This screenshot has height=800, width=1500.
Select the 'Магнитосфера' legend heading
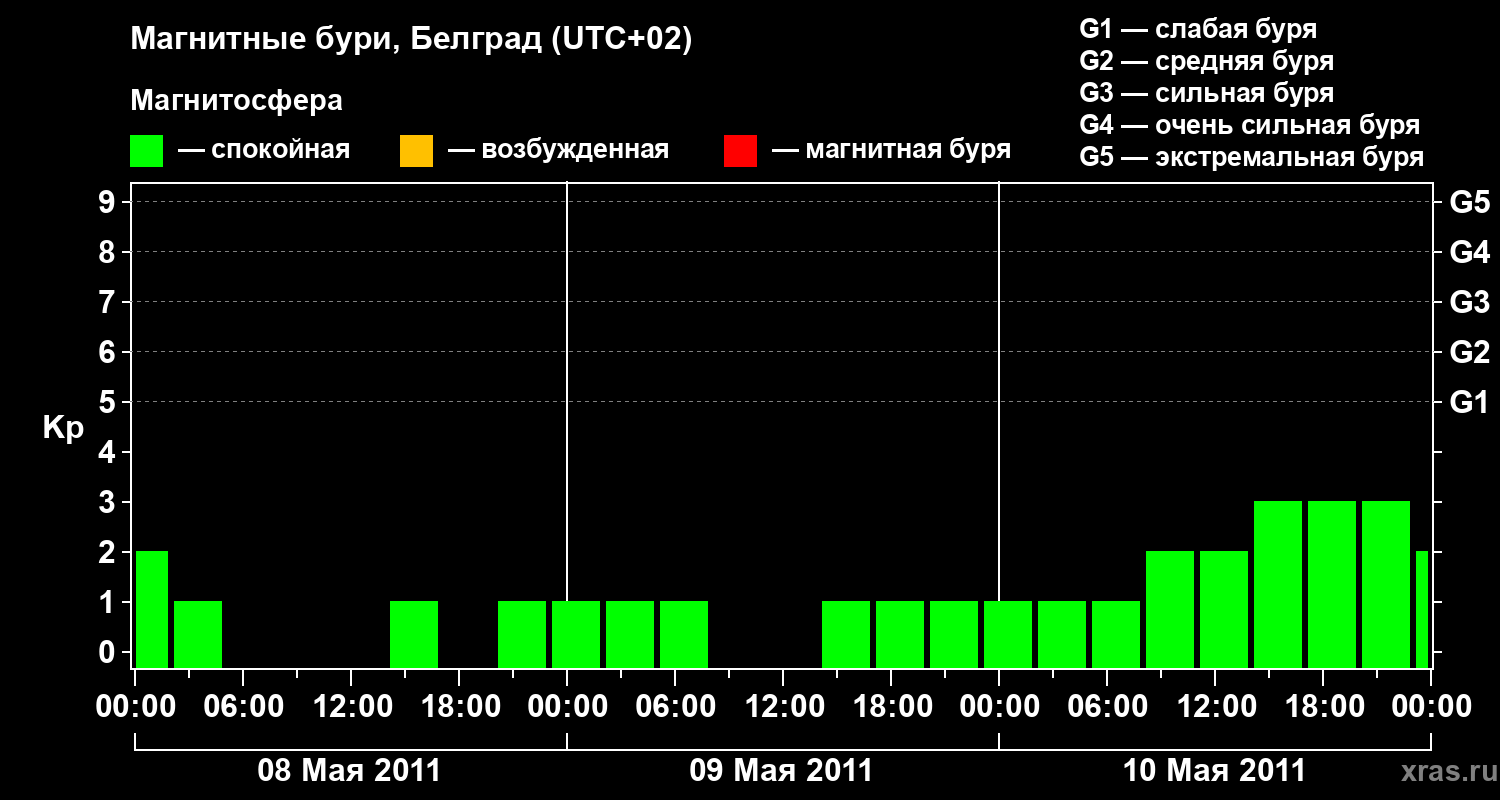click(x=236, y=101)
